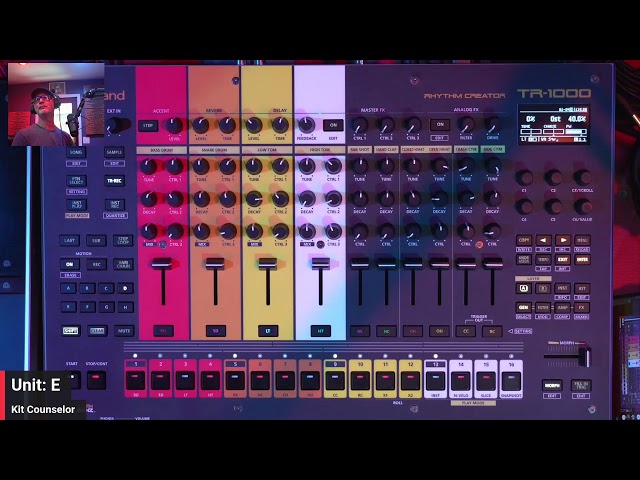Image resolution: width=640 pixels, height=480 pixels.
Task: Tap the CLEAR button
Action: point(97,331)
